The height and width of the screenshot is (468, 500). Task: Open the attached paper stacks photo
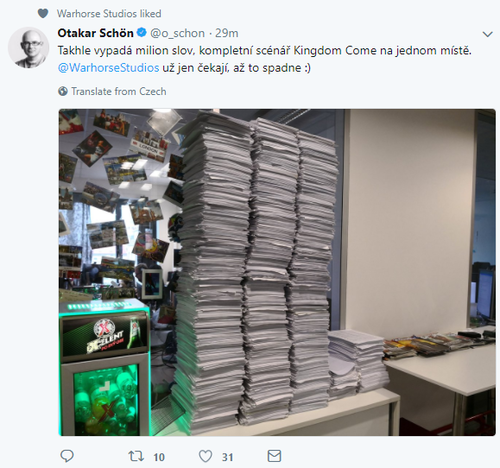(x=277, y=272)
